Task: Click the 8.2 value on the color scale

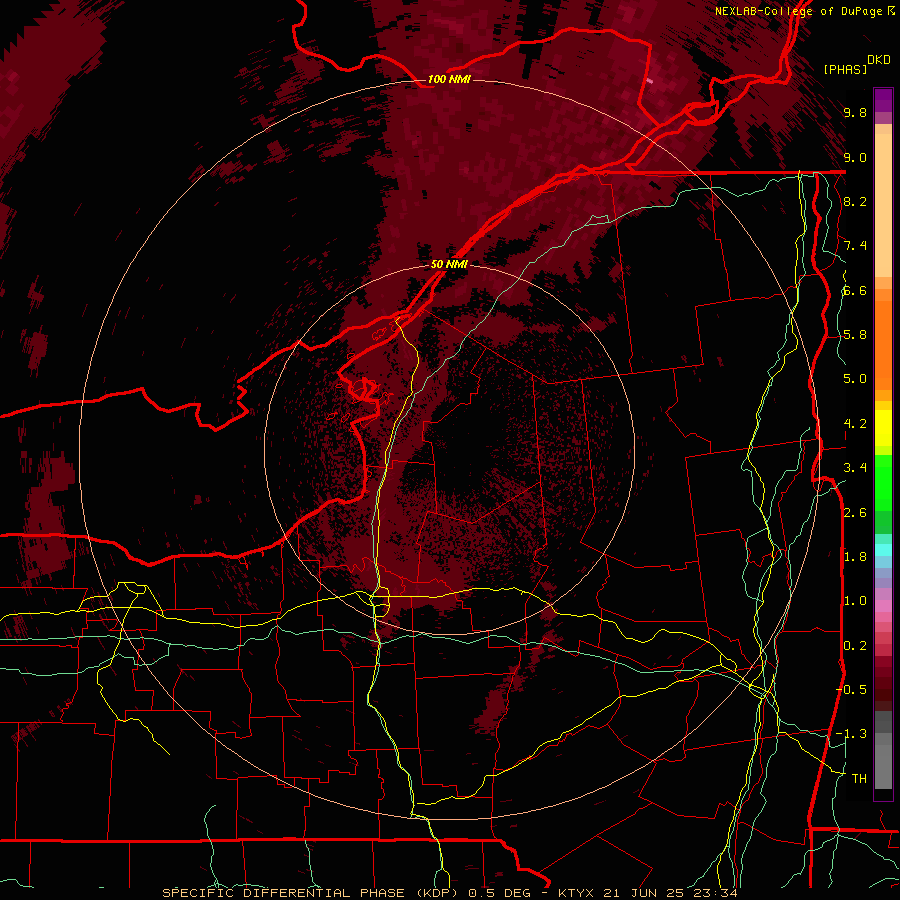Action: (855, 201)
